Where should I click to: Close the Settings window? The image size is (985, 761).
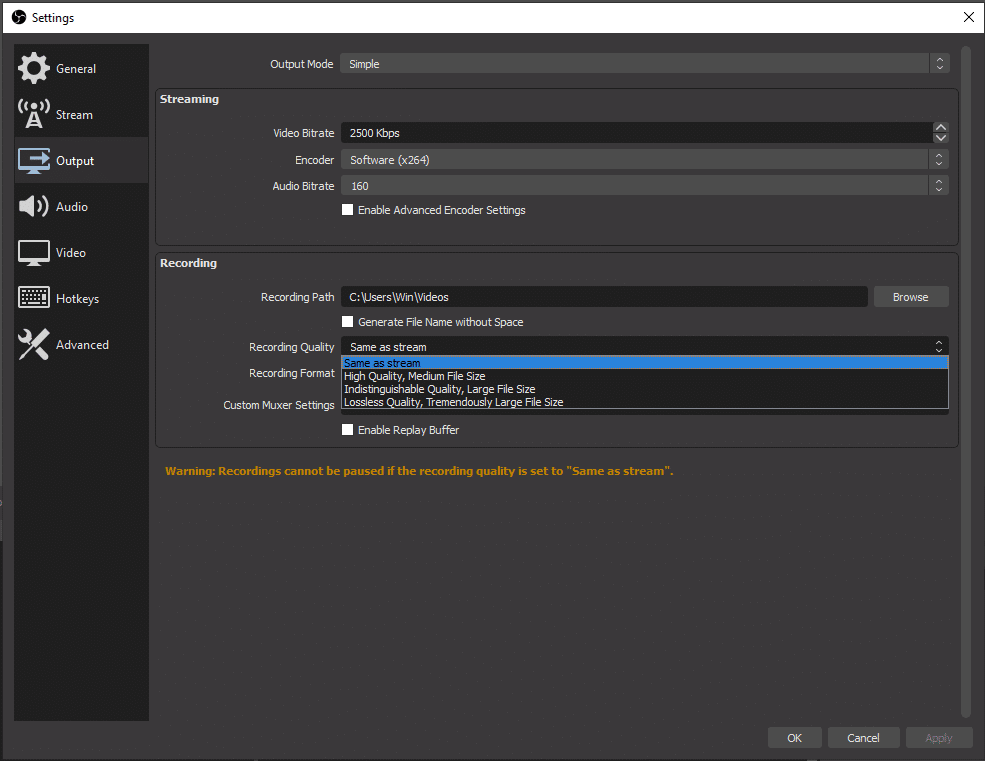click(x=969, y=17)
